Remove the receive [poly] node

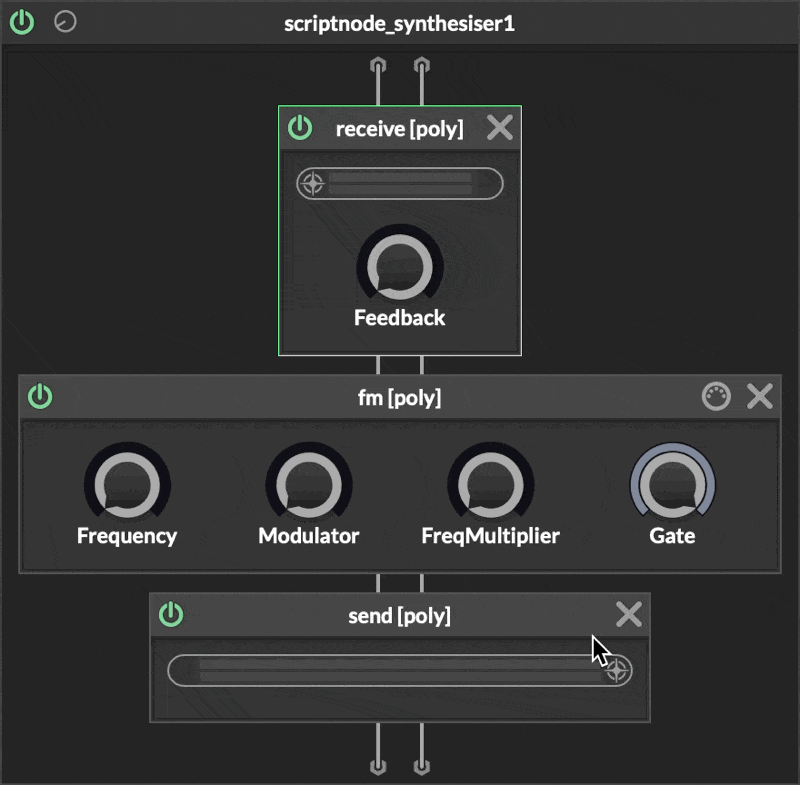click(500, 128)
